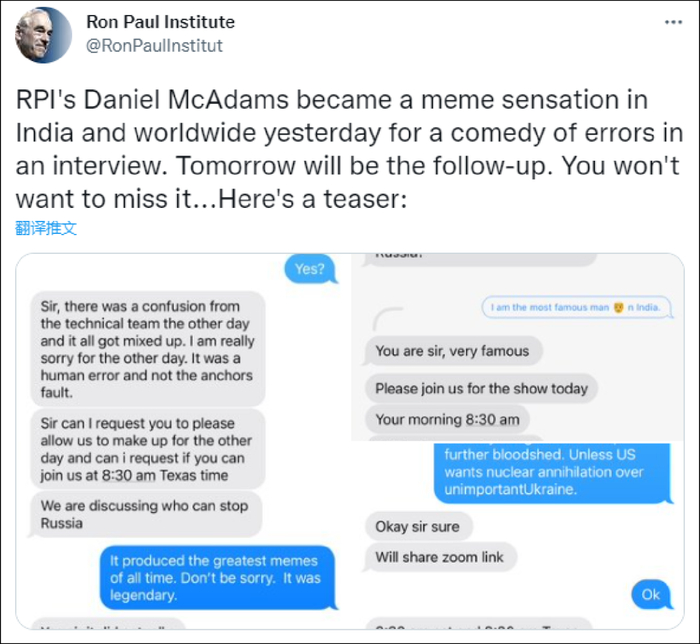
Task: Click the "most famous man in India" quoted bubble
Action: click(x=574, y=307)
